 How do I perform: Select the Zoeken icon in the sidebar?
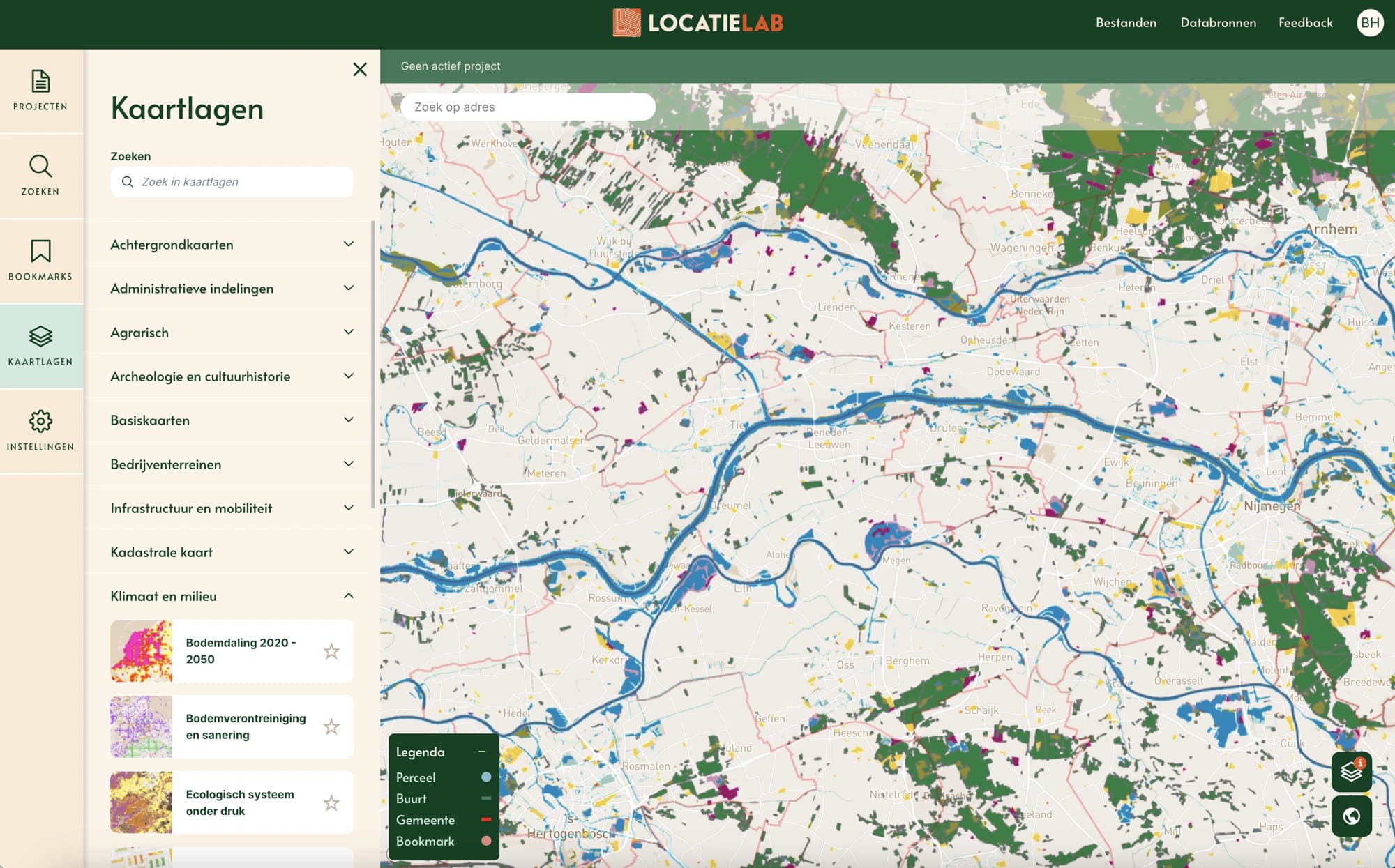[x=40, y=176]
